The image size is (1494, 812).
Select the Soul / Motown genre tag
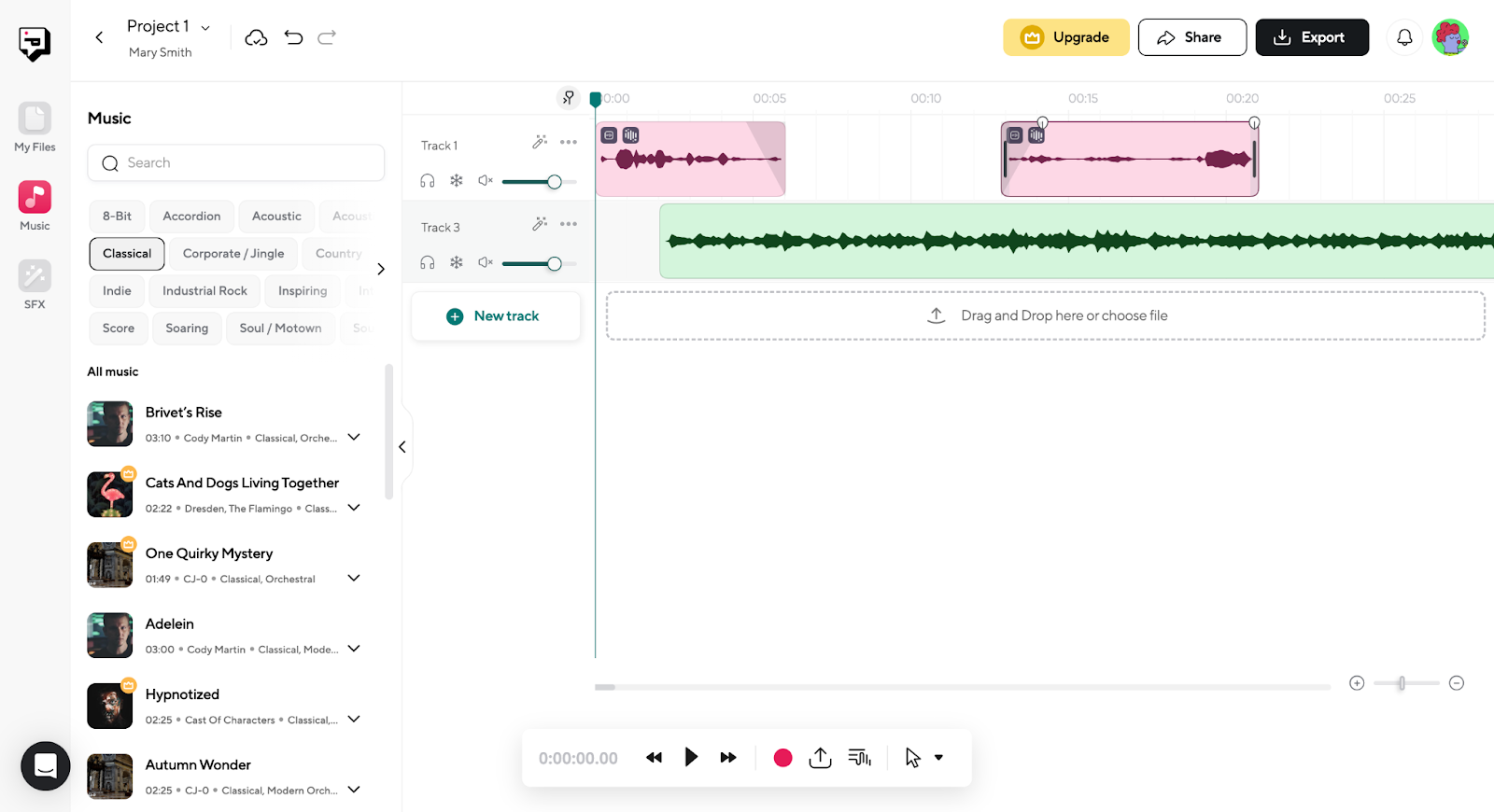280,329
